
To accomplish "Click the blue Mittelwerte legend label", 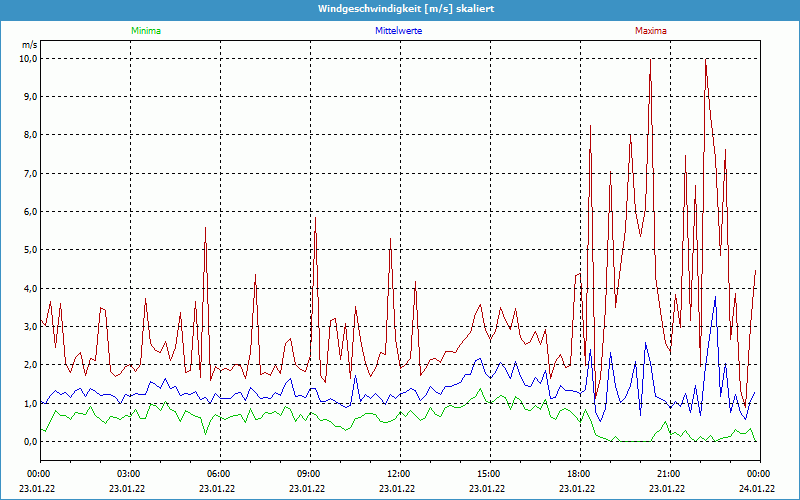I will point(398,31).
